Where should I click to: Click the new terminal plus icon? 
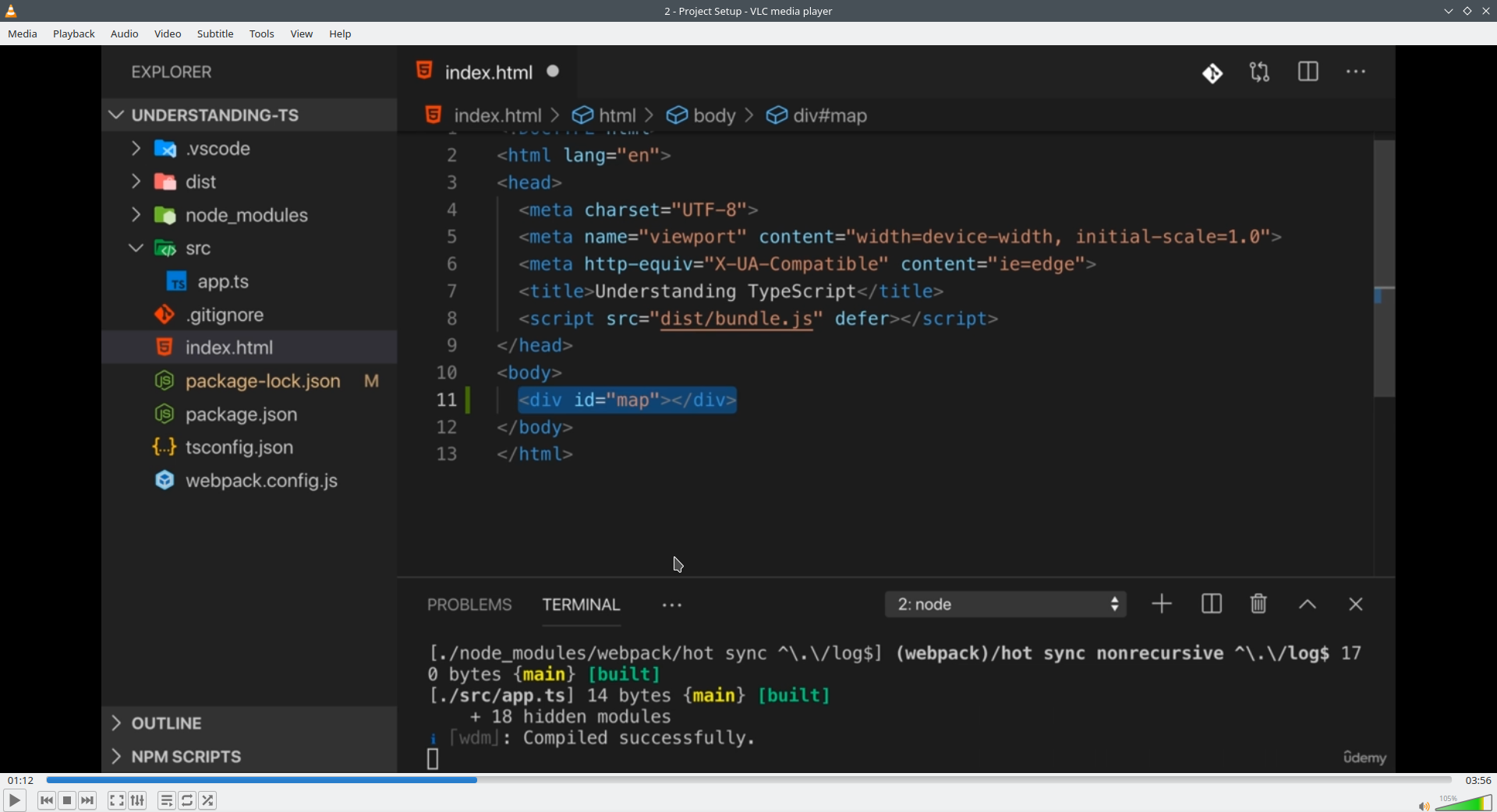coord(1162,604)
